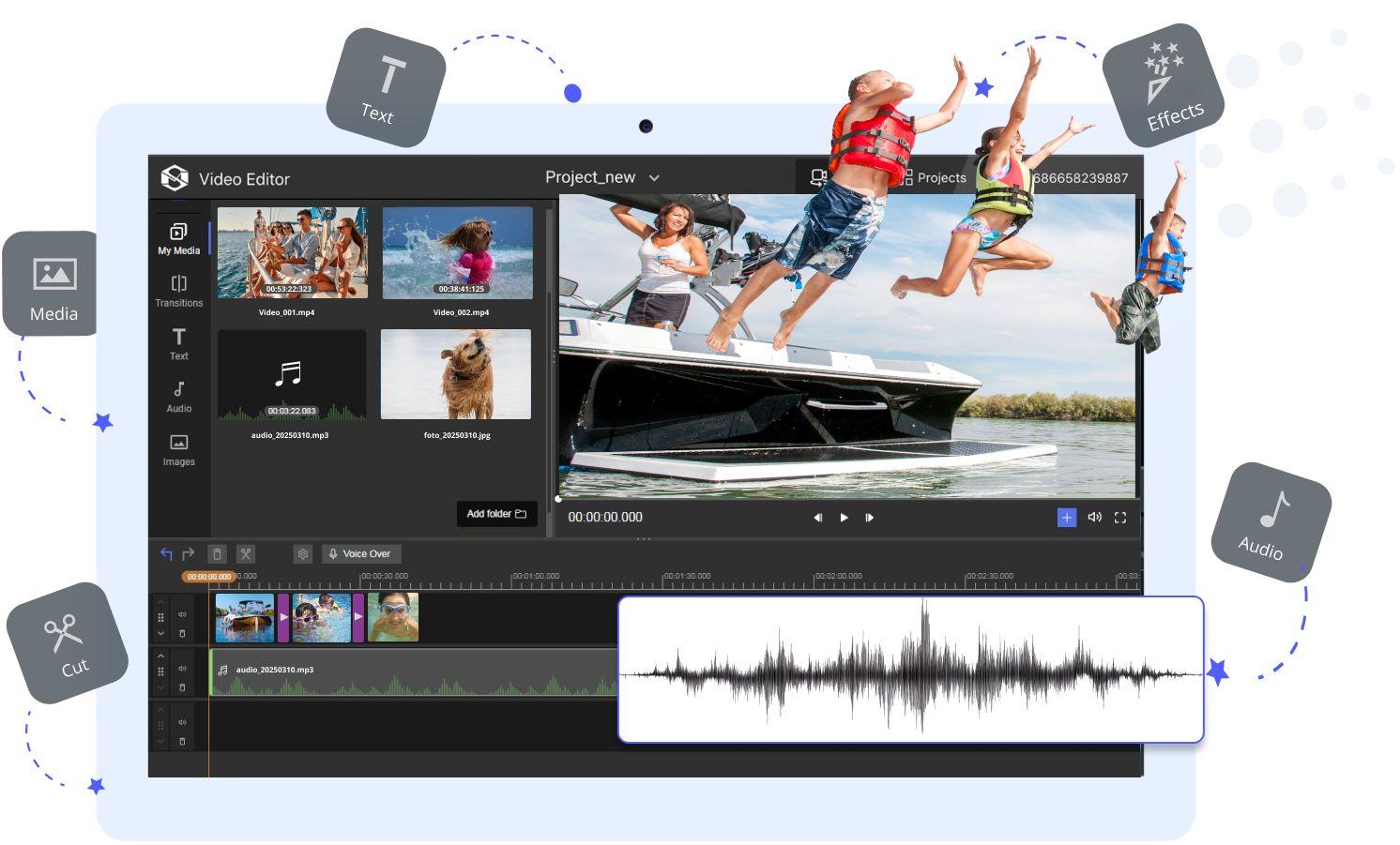Click the volume speaker control under the preview
The image size is (1400, 845).
pos(1094,517)
